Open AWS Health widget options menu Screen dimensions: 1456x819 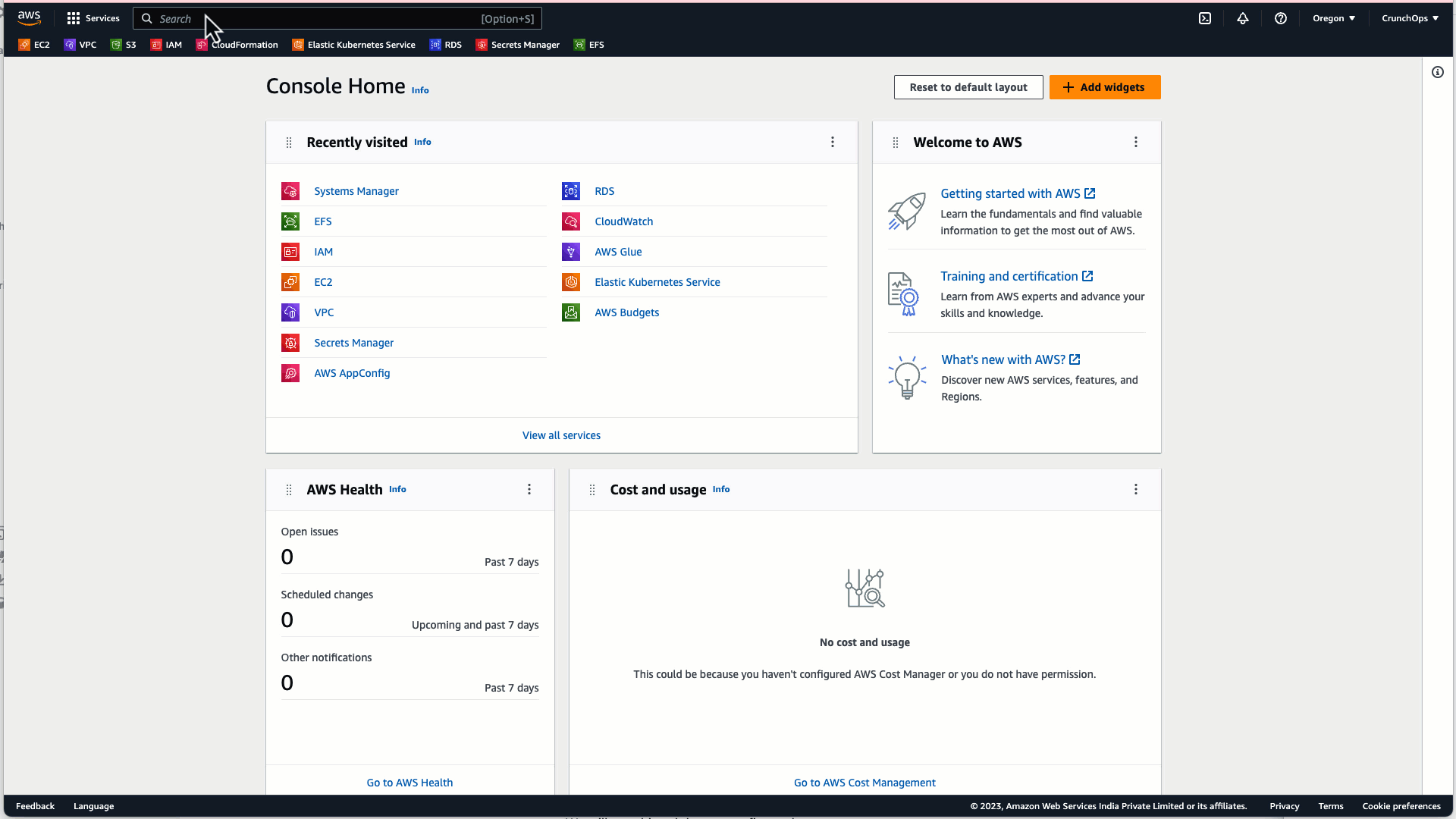click(529, 489)
